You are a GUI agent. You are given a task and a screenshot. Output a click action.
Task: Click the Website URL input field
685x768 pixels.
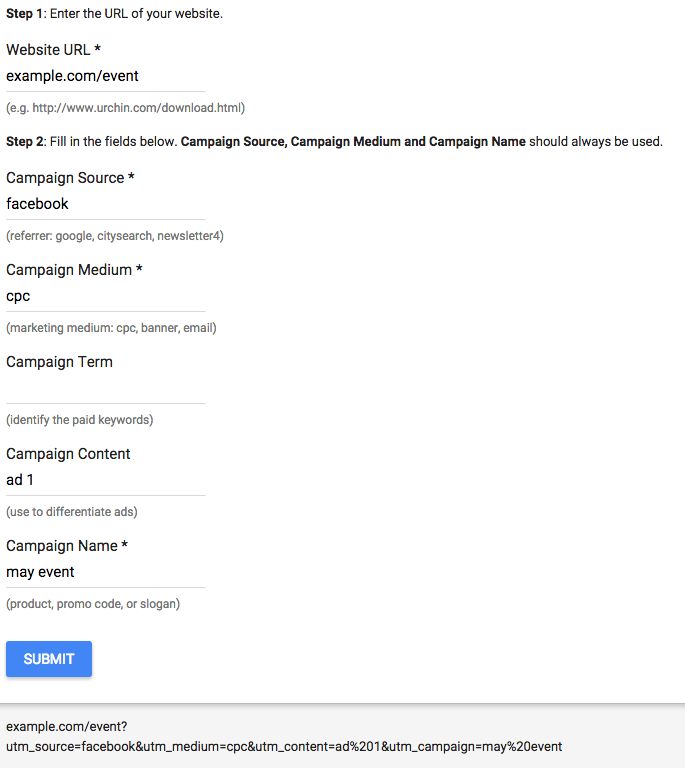105,76
